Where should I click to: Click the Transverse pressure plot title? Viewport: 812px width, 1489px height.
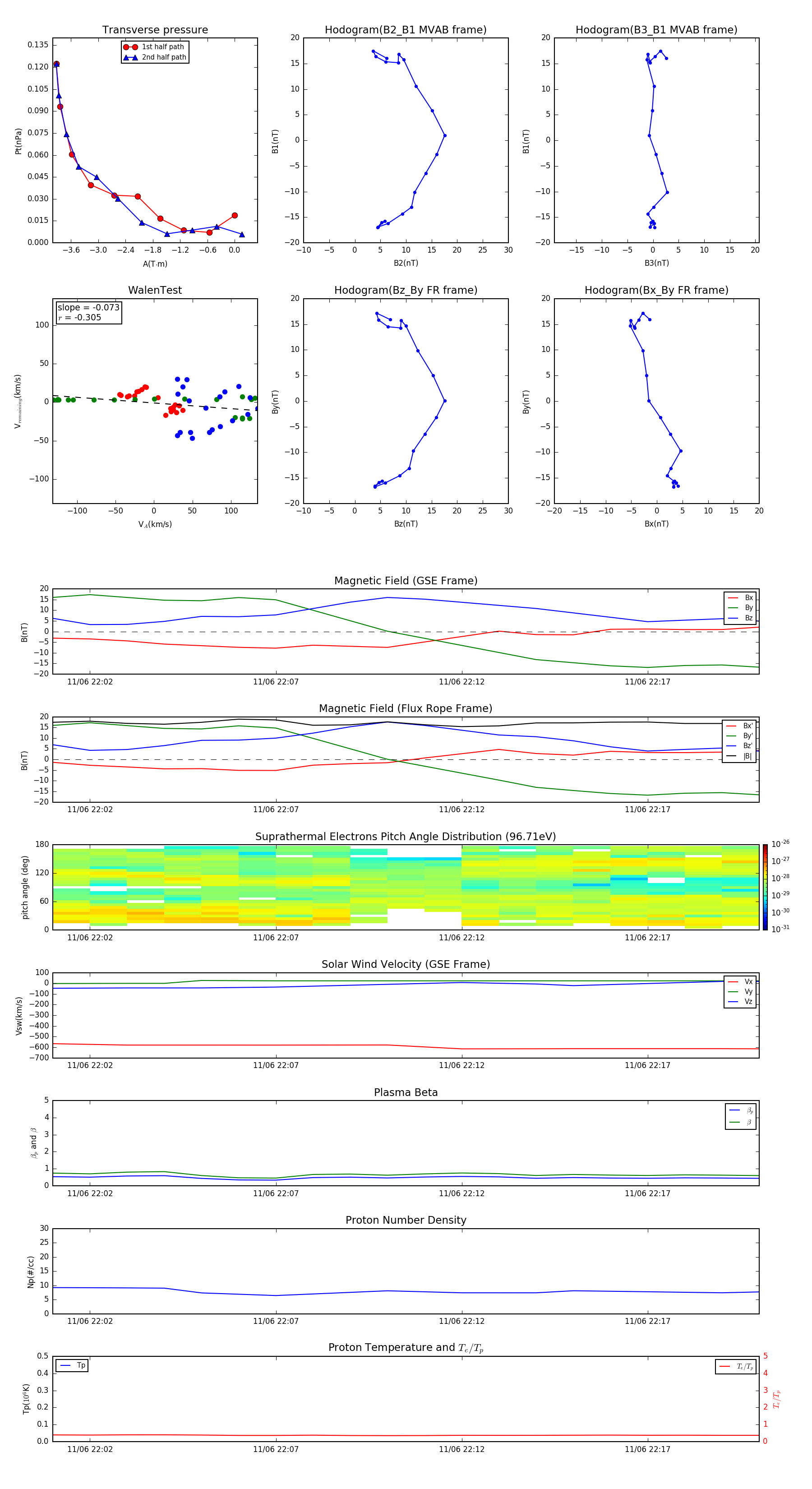pos(155,30)
